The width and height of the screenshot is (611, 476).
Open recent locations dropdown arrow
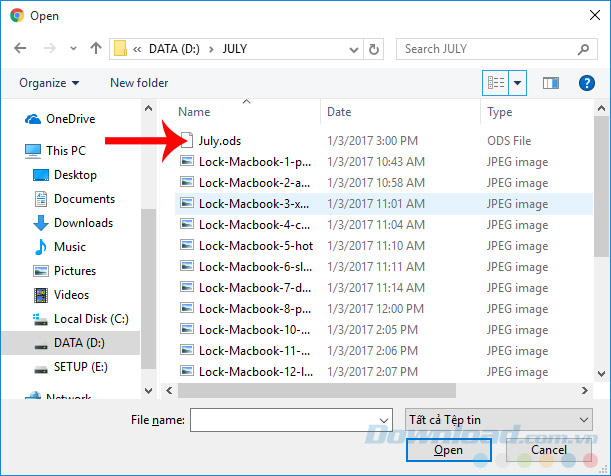(x=73, y=49)
